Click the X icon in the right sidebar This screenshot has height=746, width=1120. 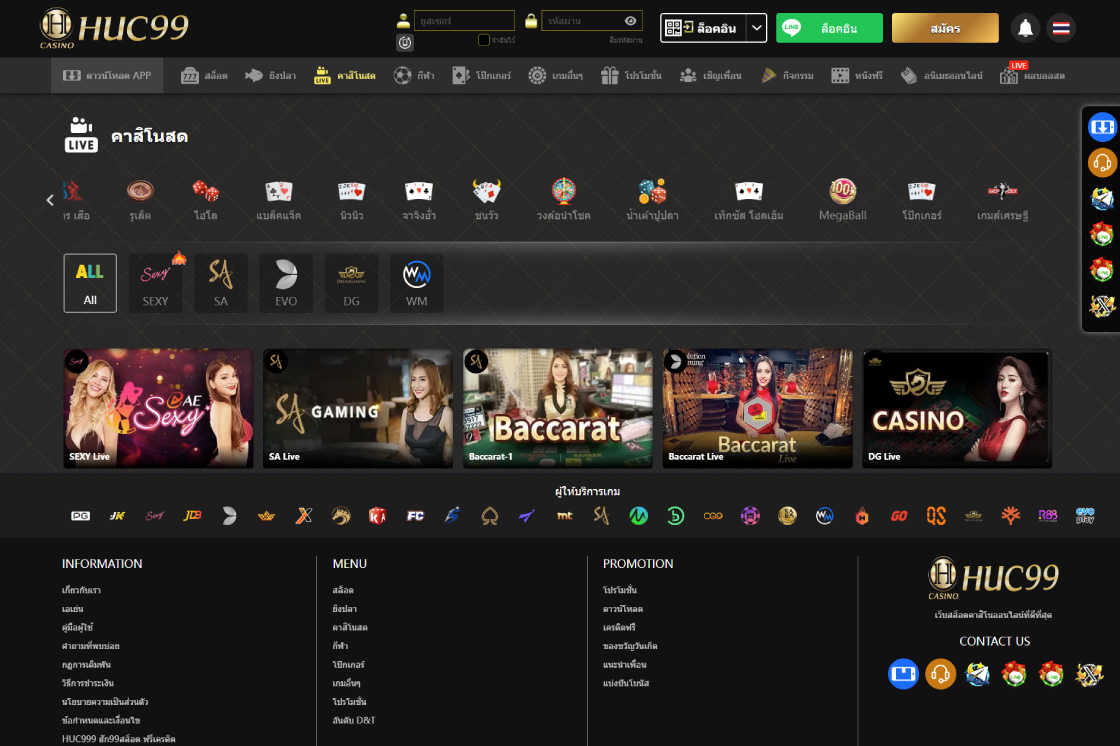(x=1102, y=306)
